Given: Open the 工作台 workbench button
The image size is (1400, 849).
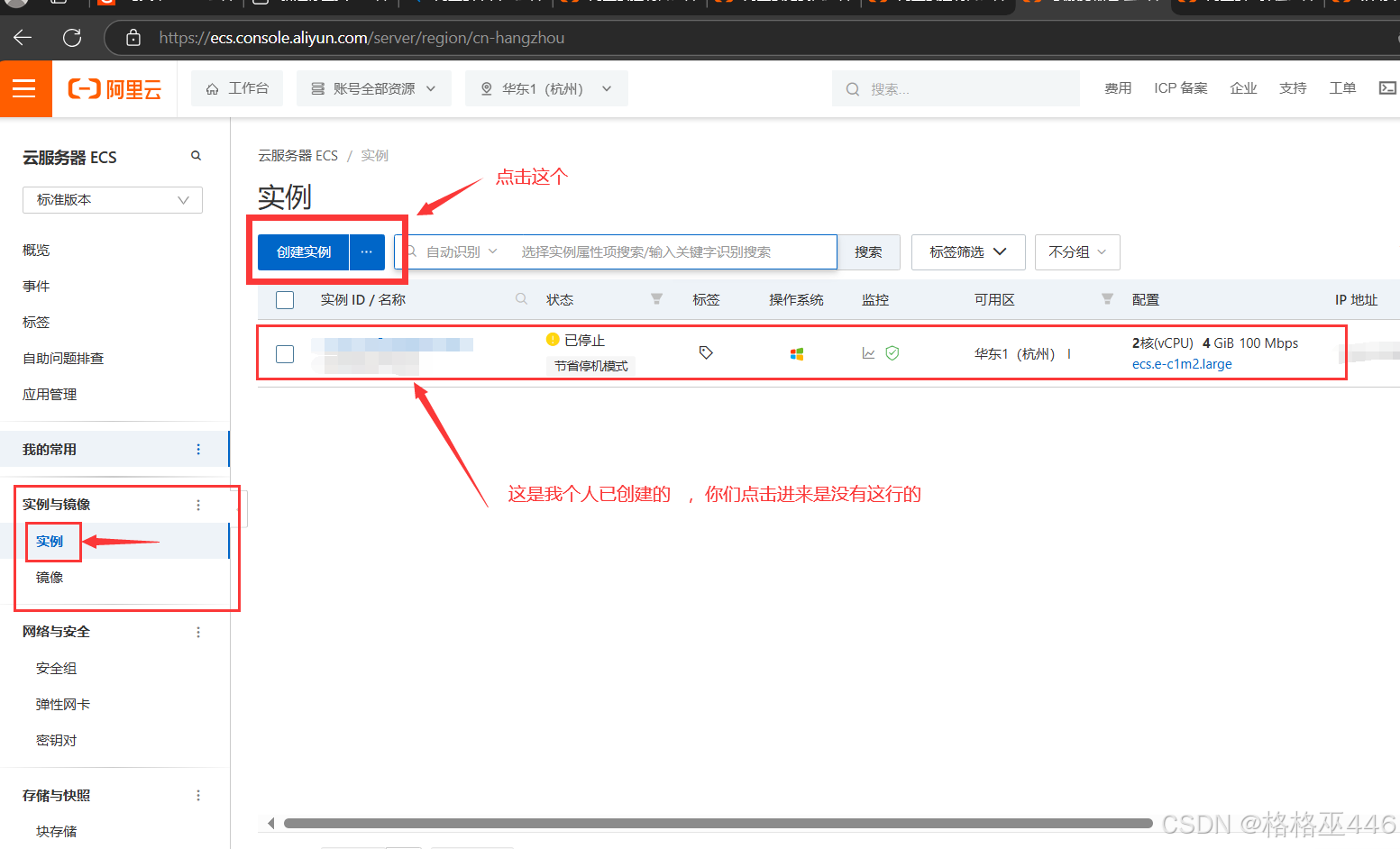Looking at the screenshot, I should [237, 88].
